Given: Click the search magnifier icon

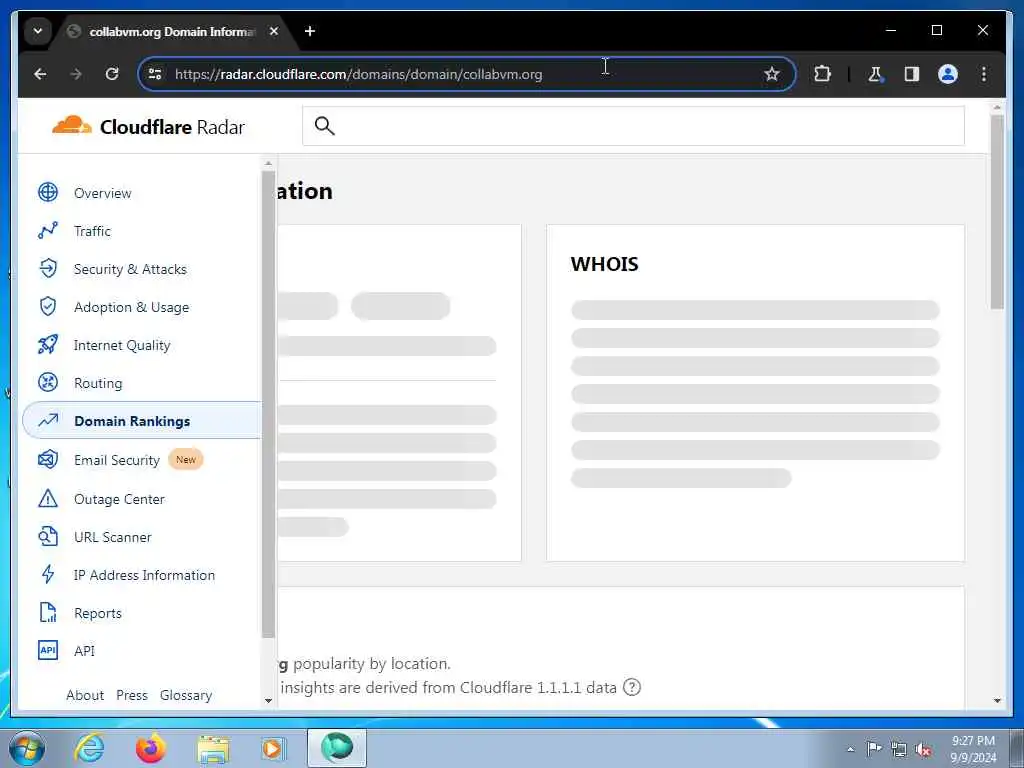Looking at the screenshot, I should pos(325,125).
